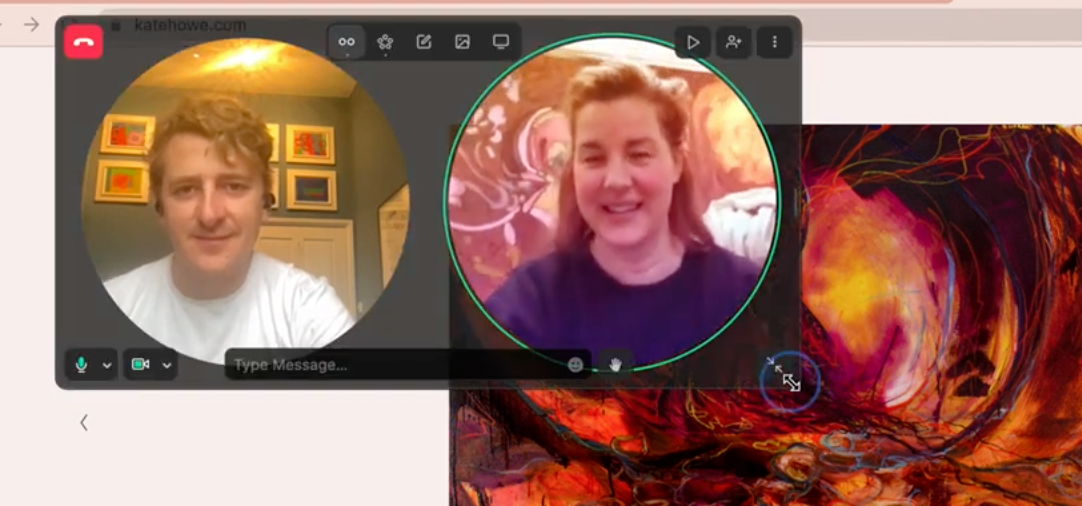The width and height of the screenshot is (1082, 506).
Task: Open the emoji picker in message box
Action: 575,365
